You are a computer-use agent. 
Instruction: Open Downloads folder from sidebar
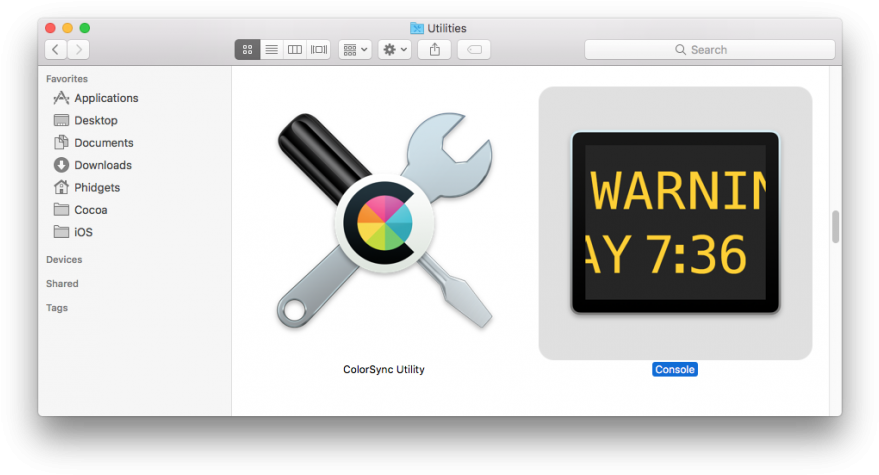(x=102, y=165)
